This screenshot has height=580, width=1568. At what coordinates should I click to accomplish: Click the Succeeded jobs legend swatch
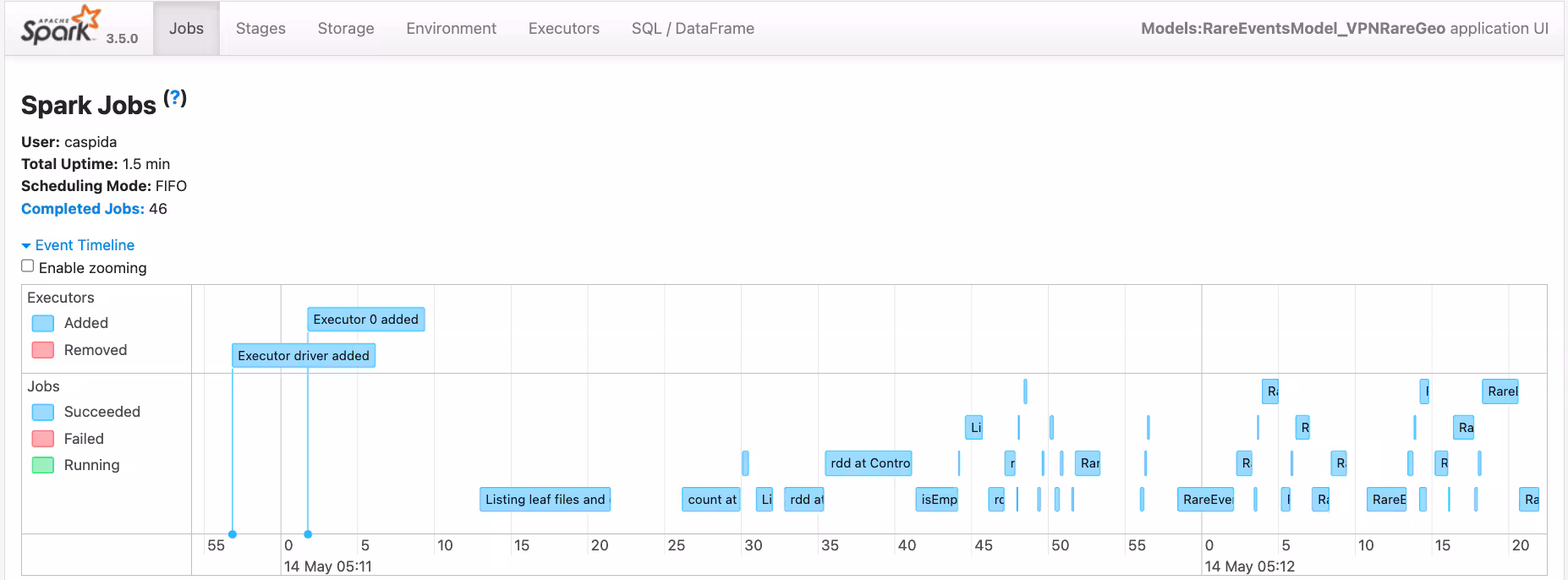pyautogui.click(x=42, y=412)
